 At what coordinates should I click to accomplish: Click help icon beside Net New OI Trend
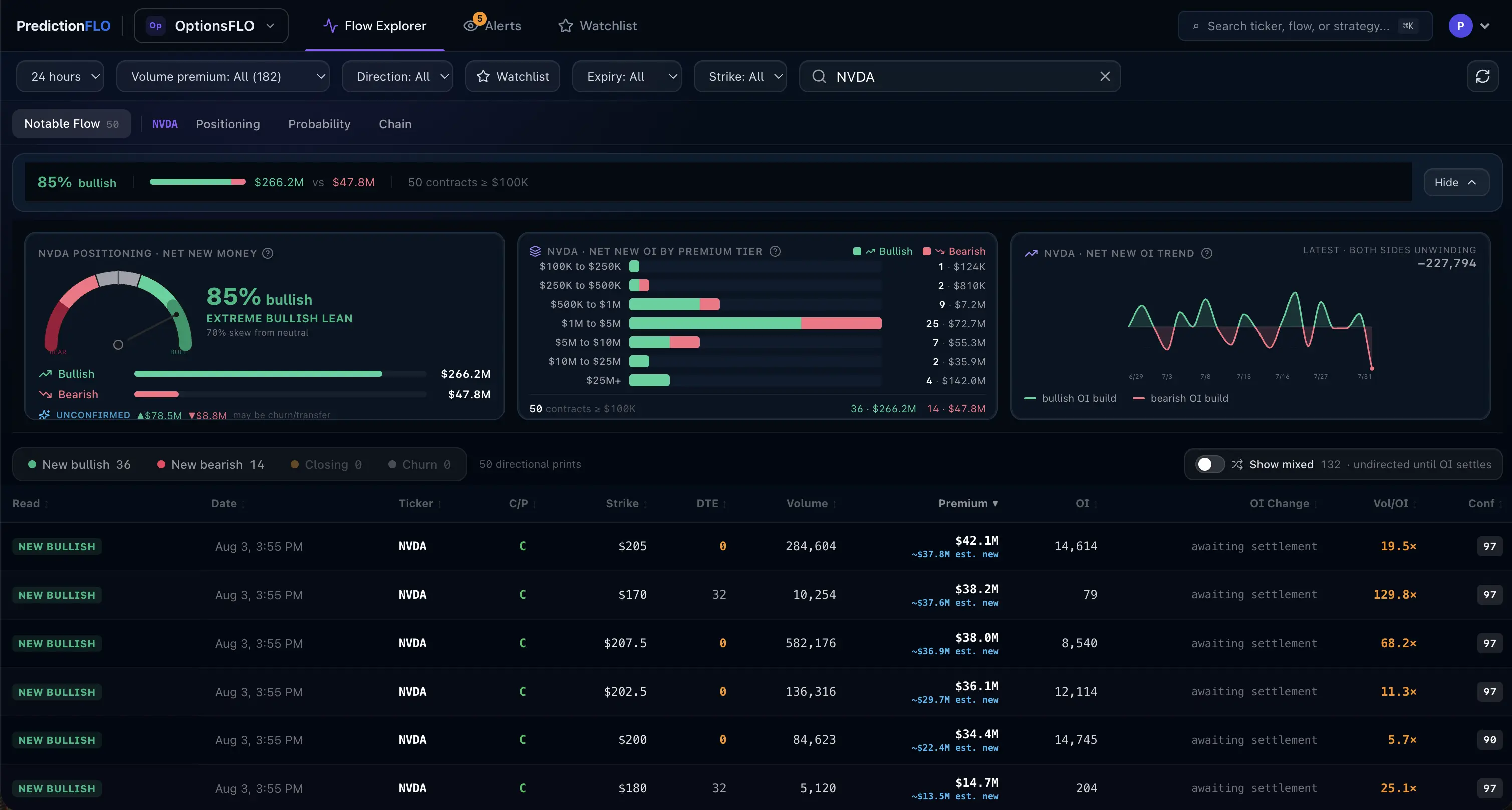[1207, 253]
